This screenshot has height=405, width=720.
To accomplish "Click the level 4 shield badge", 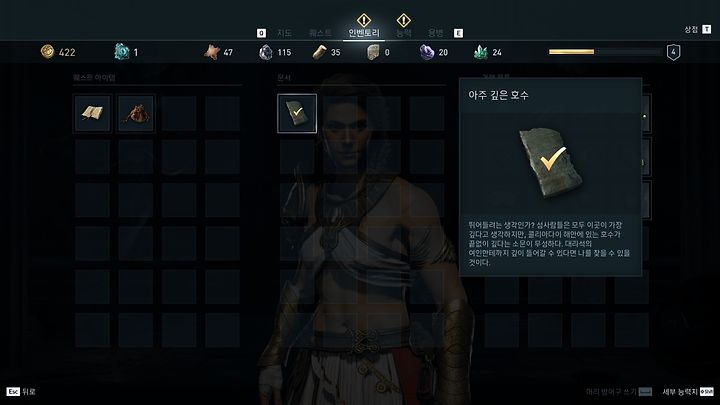I will click(x=673, y=52).
